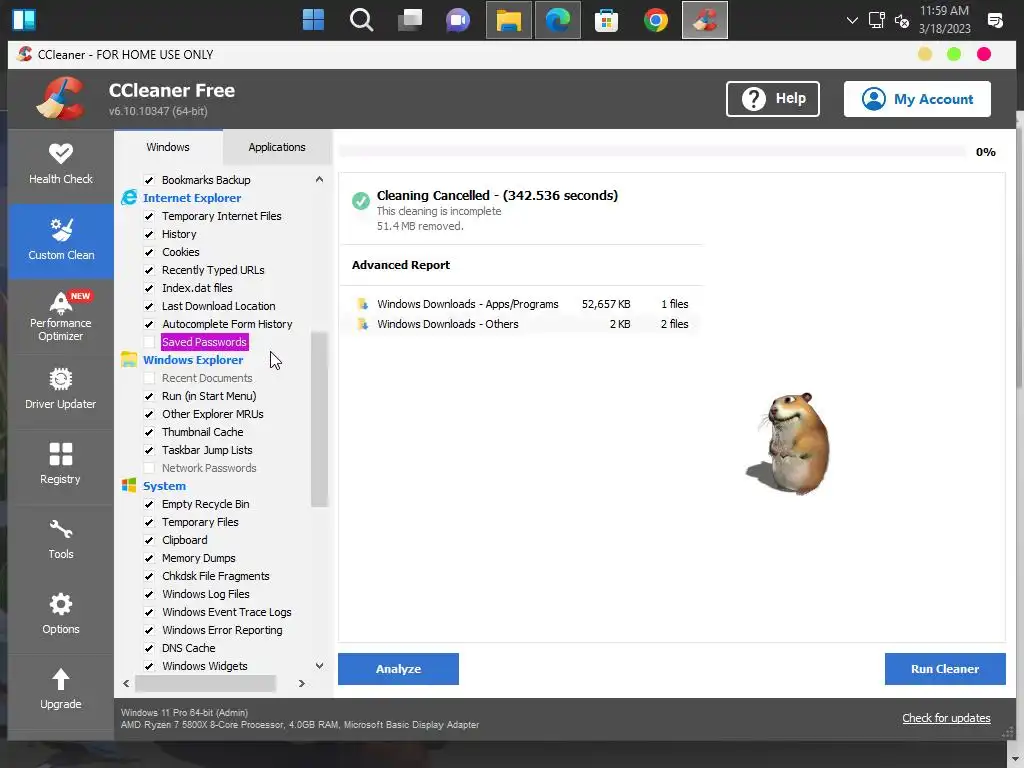Toggle the Internet Explorer History checkbox
The width and height of the screenshot is (1024, 768).
tap(149, 234)
